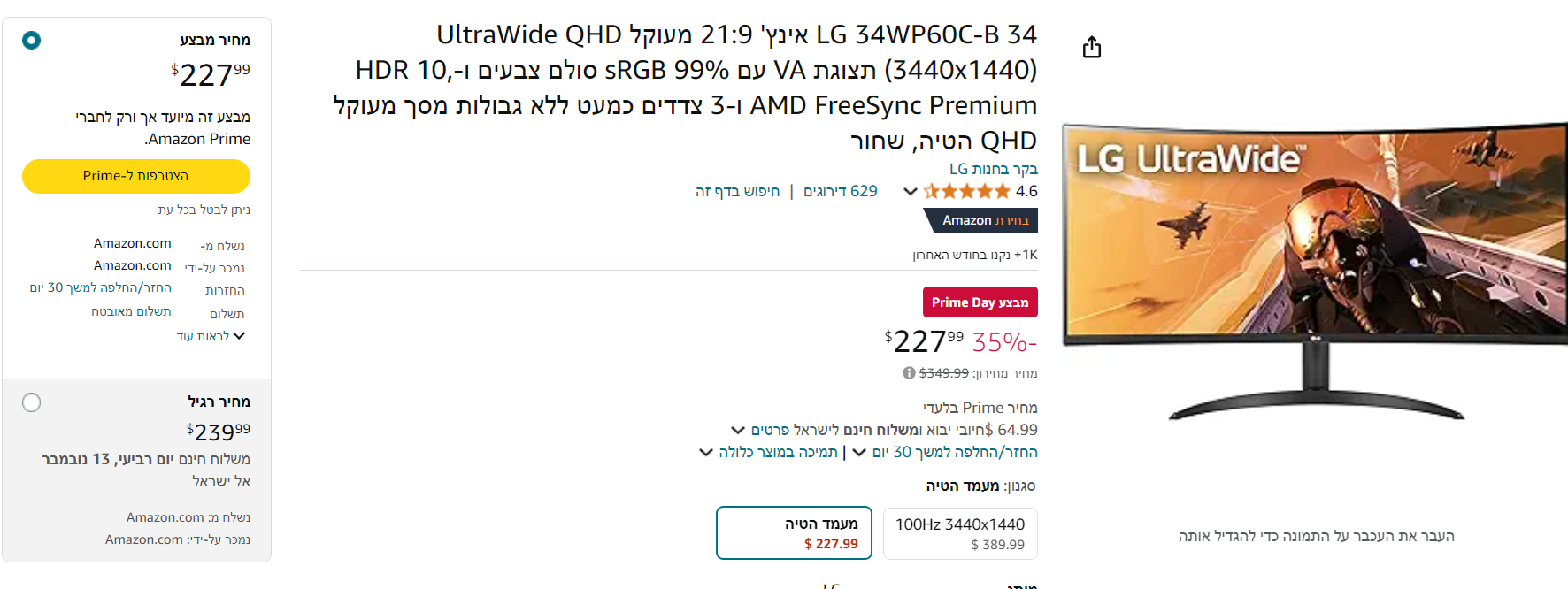Click the orange star rating icons

coord(966,190)
